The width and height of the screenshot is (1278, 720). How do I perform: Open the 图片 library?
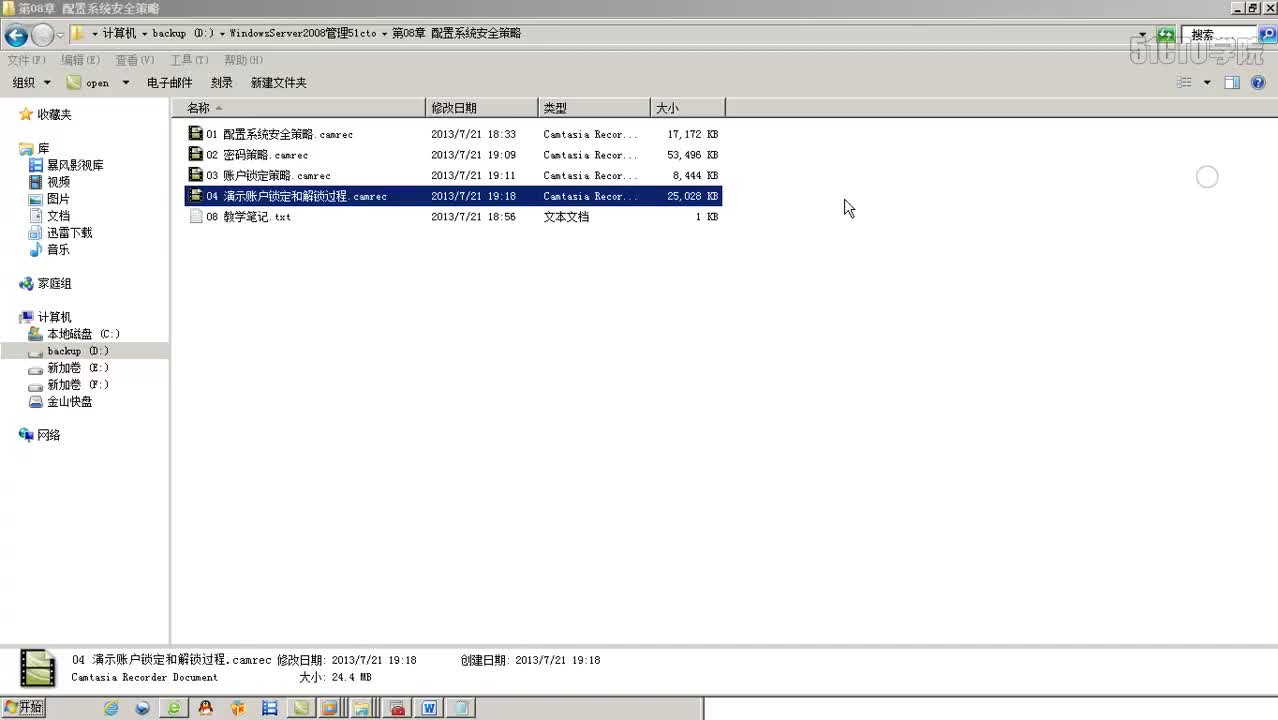click(58, 199)
